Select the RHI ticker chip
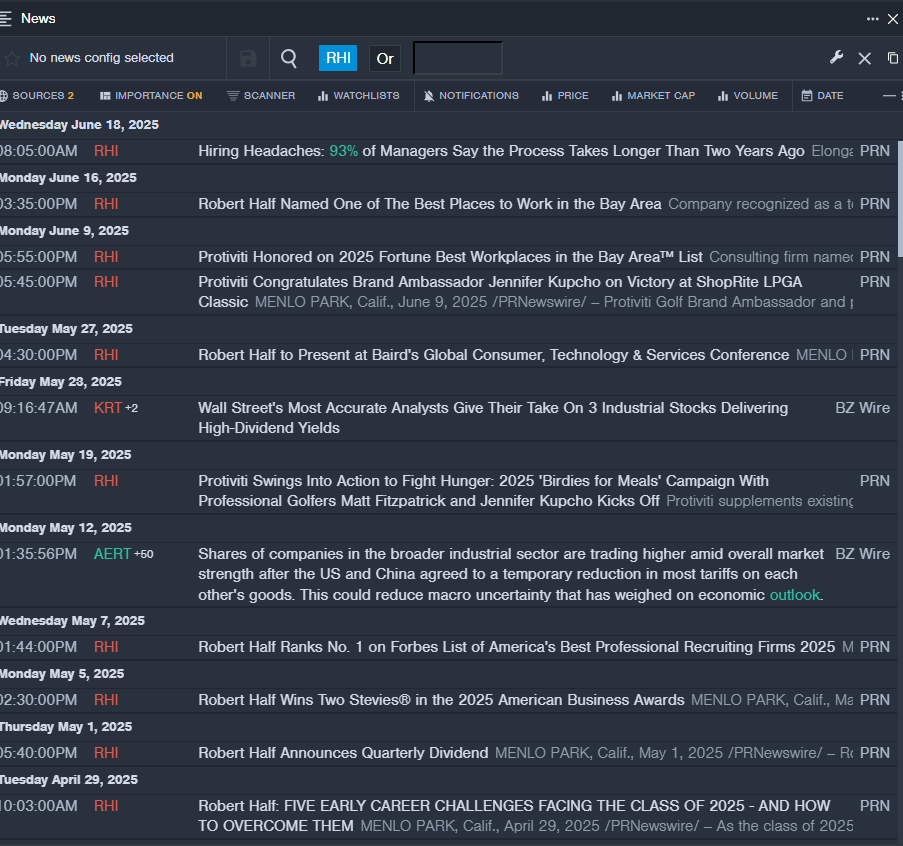This screenshot has width=903, height=846. [338, 58]
